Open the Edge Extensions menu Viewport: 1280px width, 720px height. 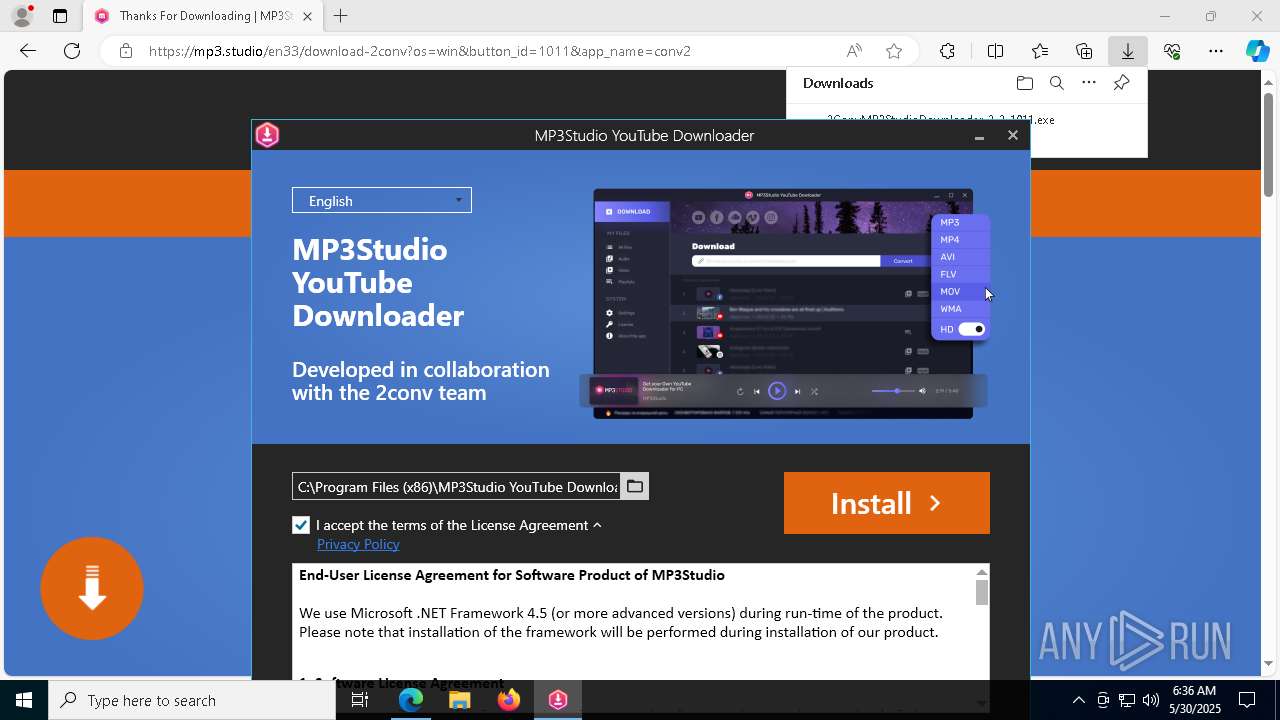click(947, 51)
